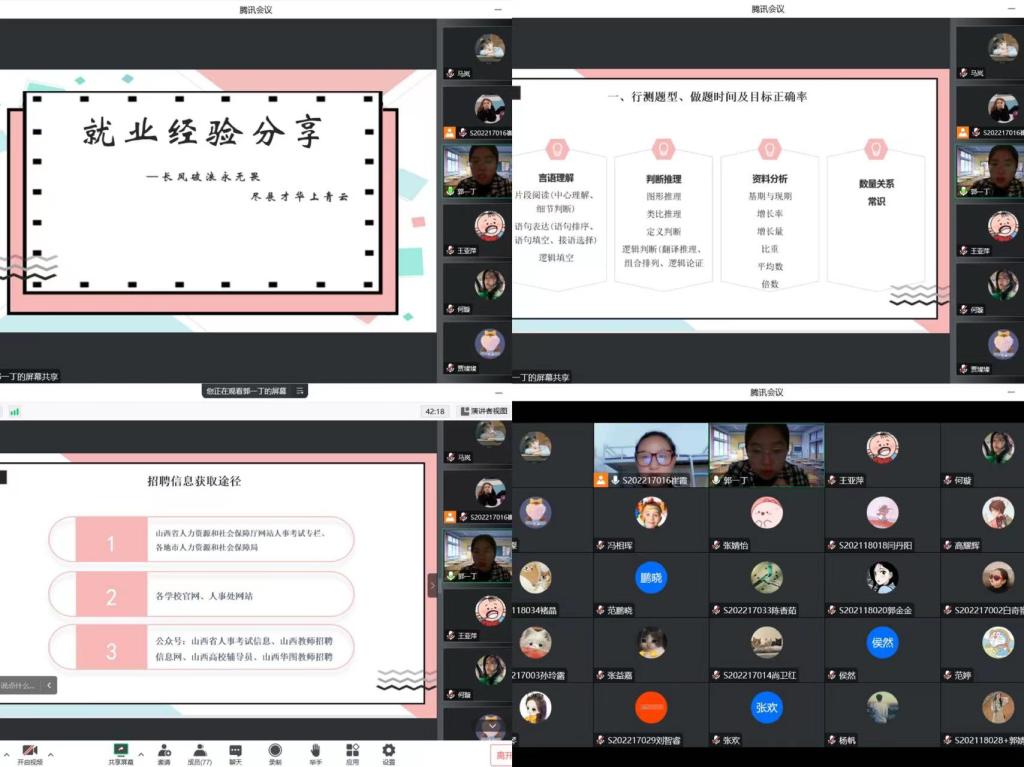Image resolution: width=1024 pixels, height=767 pixels.
Task: Open the 演讲者视图 view switcher
Action: pos(484,411)
